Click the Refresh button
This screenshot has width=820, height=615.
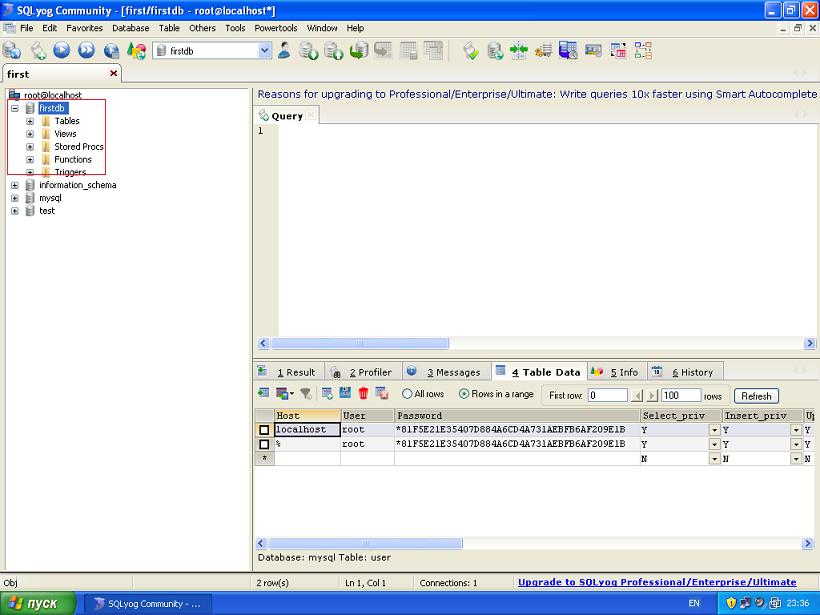coord(756,396)
